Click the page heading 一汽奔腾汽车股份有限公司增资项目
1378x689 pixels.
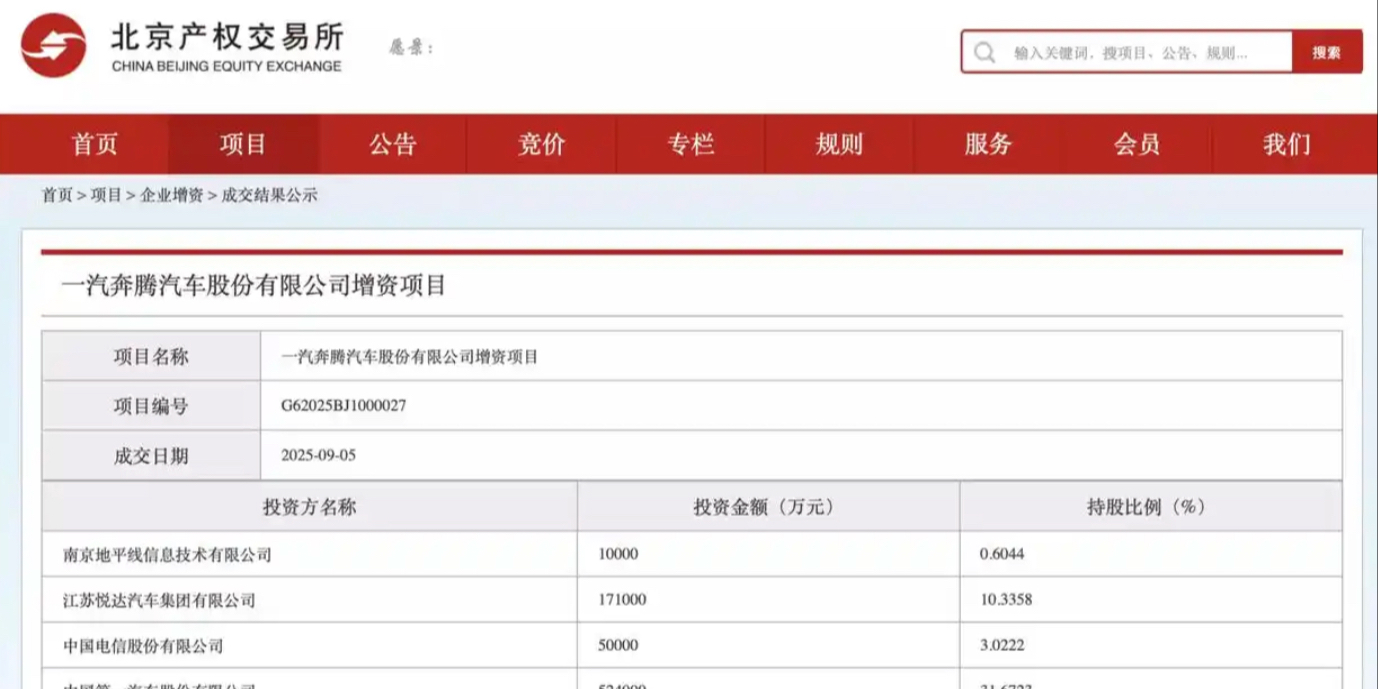[254, 287]
